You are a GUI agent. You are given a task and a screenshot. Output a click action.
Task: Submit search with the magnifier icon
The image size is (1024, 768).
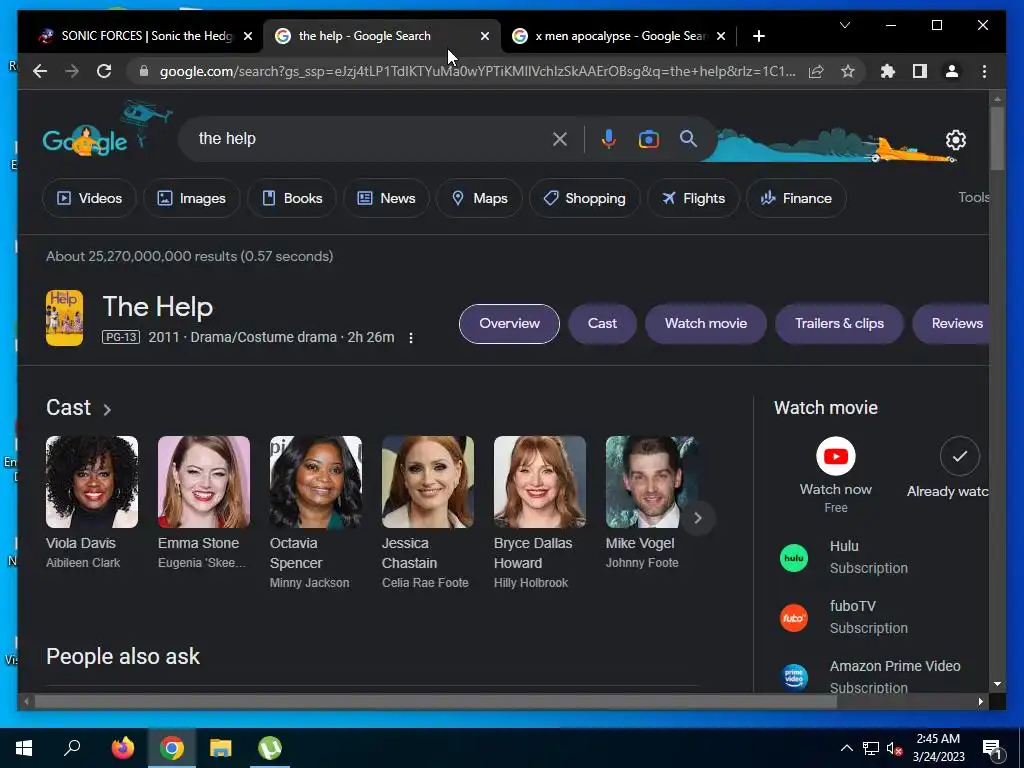(688, 138)
